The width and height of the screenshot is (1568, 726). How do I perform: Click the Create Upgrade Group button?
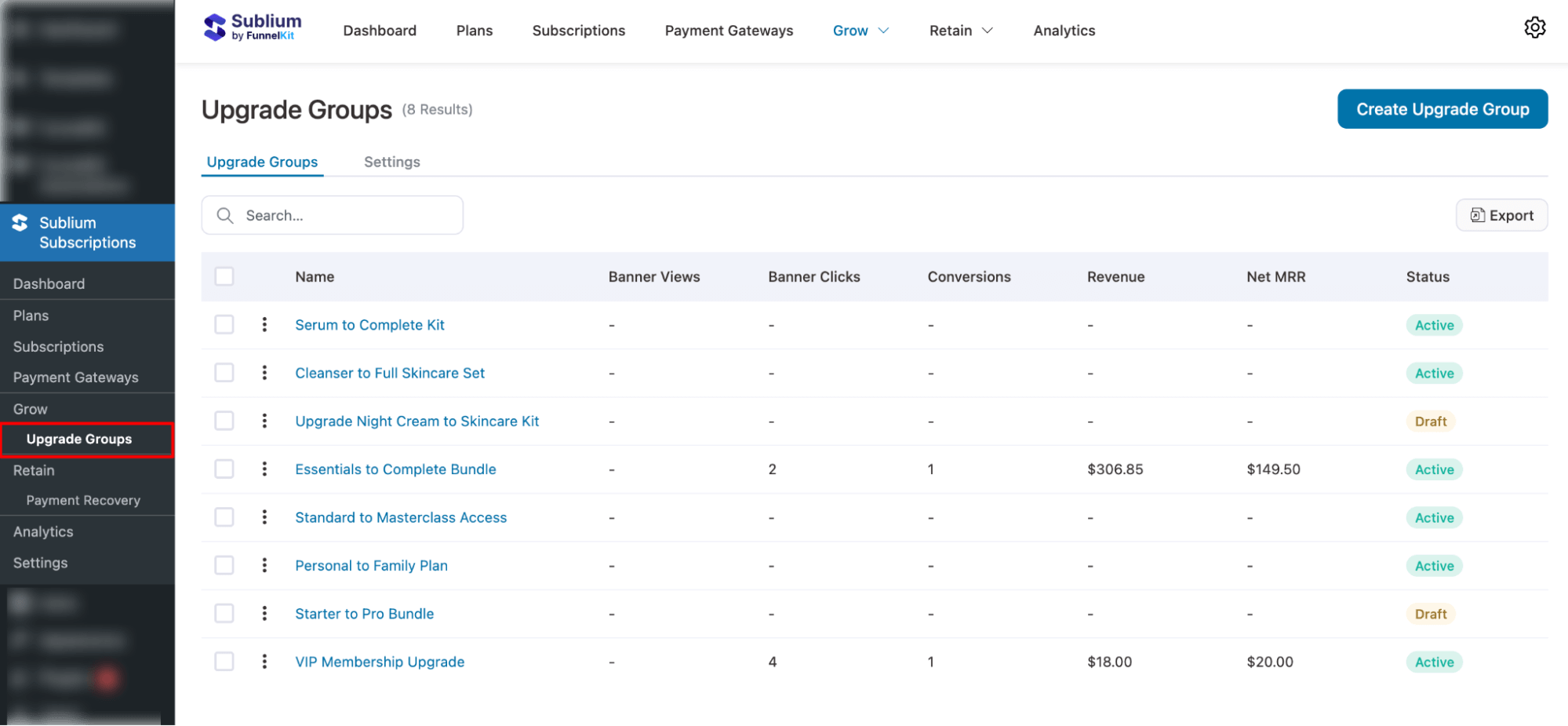click(1442, 109)
